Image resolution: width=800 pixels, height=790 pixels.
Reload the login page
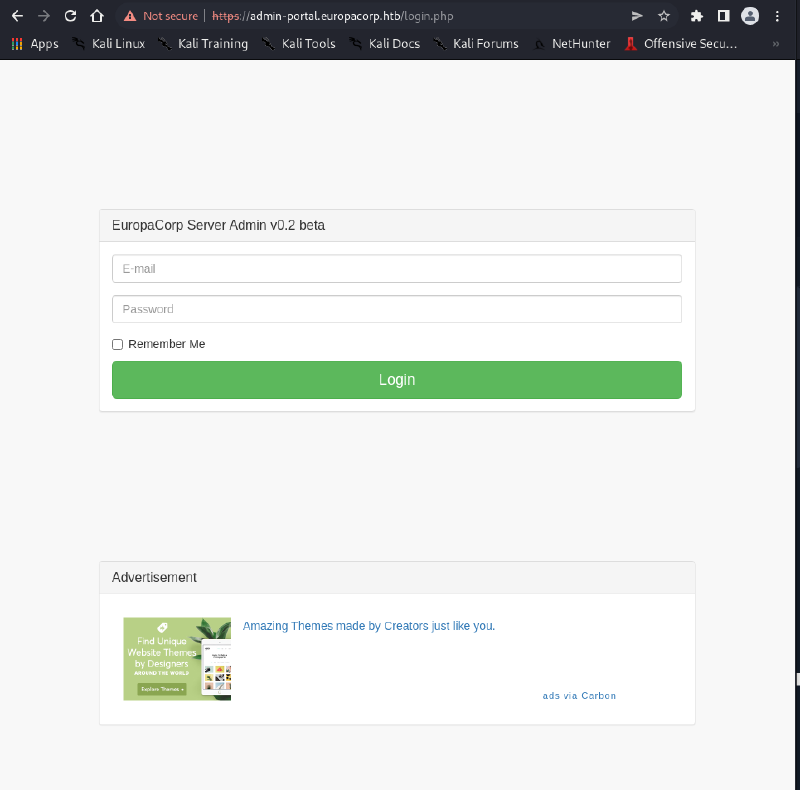point(69,15)
